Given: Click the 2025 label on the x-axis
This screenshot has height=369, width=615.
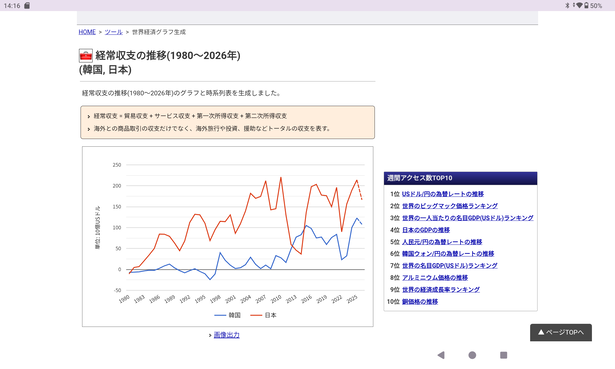Looking at the screenshot, I should click(352, 299).
